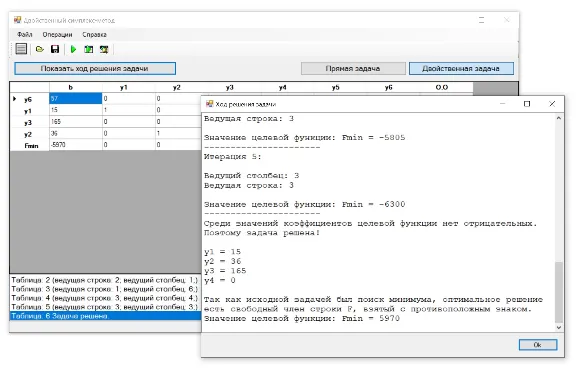Screen dimensions: 576x370
Task: Click the scroll up arrow in solution log
Action: pos(559,118)
